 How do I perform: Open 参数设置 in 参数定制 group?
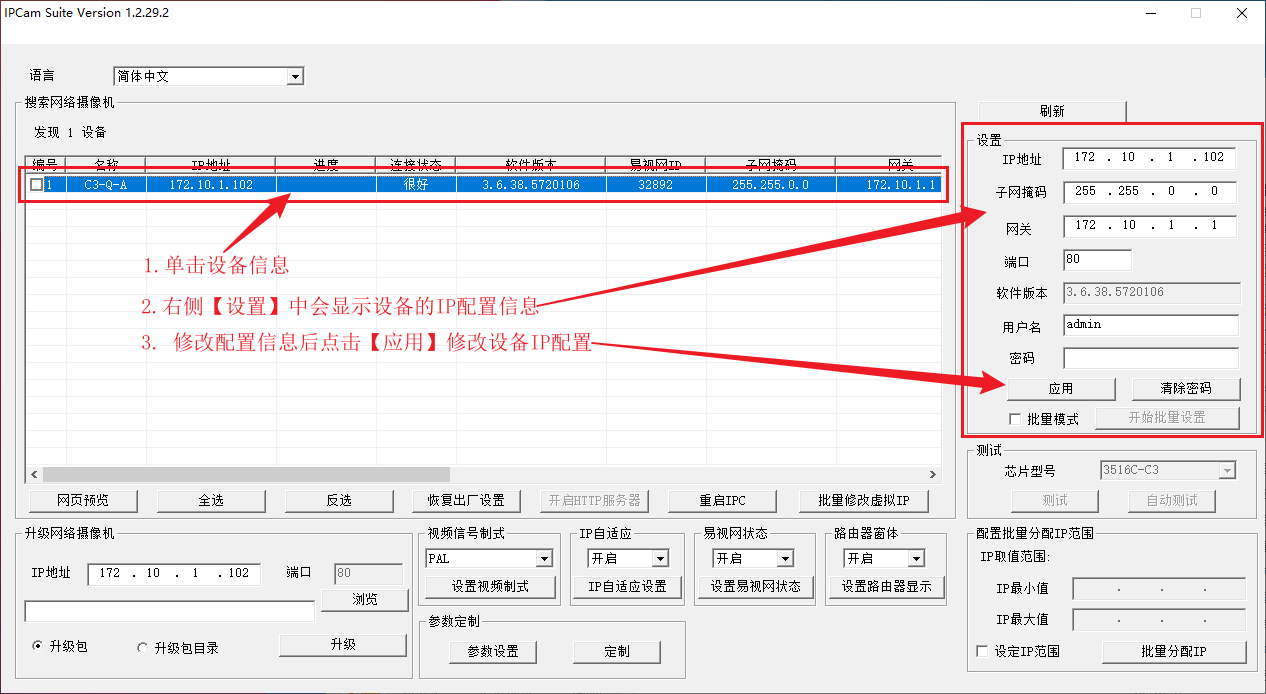click(x=493, y=651)
